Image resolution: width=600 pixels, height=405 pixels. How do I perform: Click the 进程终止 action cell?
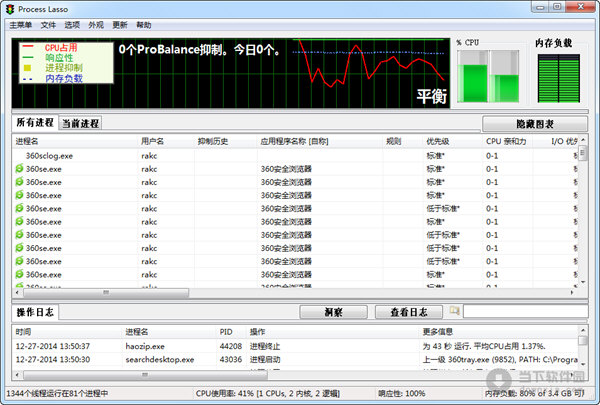click(265, 346)
